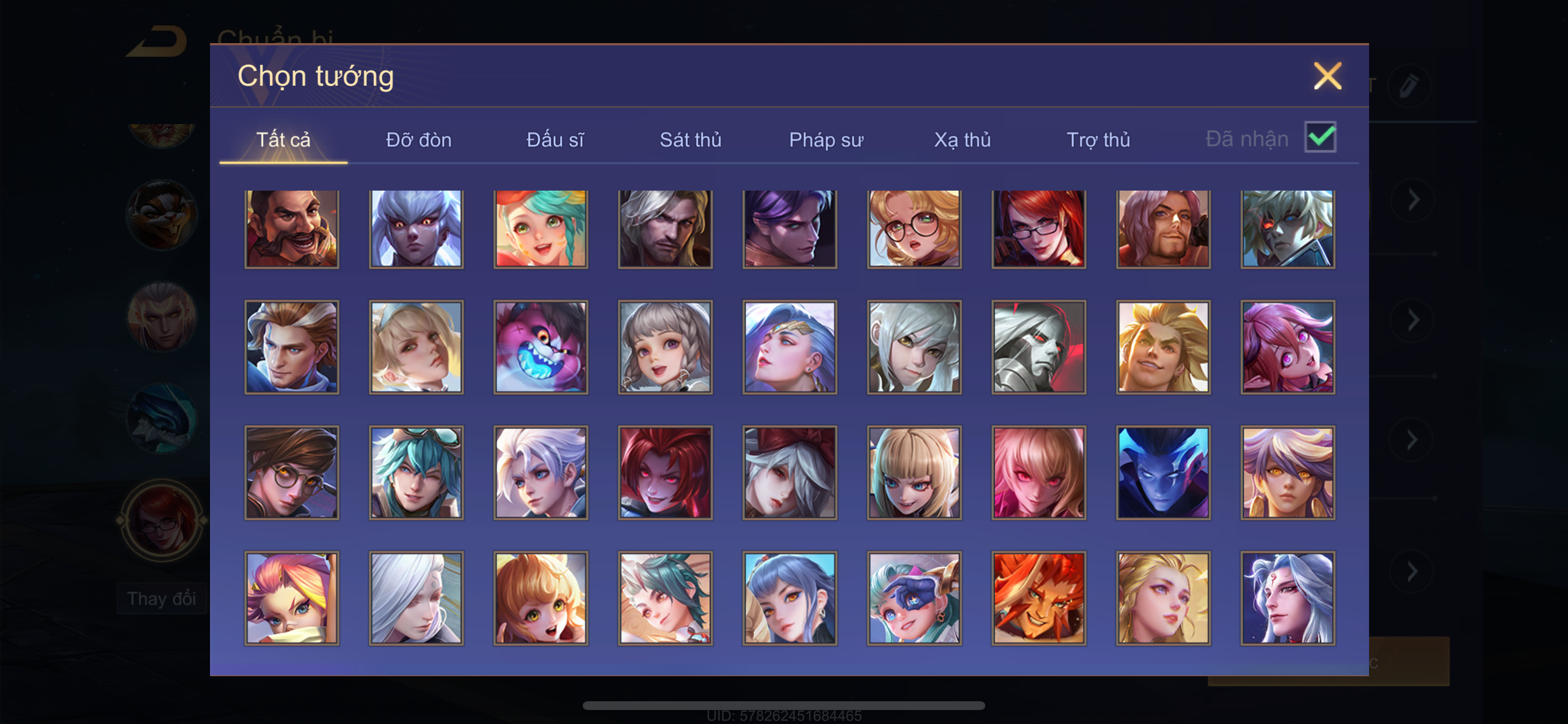Screen dimensions: 1568x724
Task: Pick the girl wearing a purple eye patch
Action: point(914,598)
